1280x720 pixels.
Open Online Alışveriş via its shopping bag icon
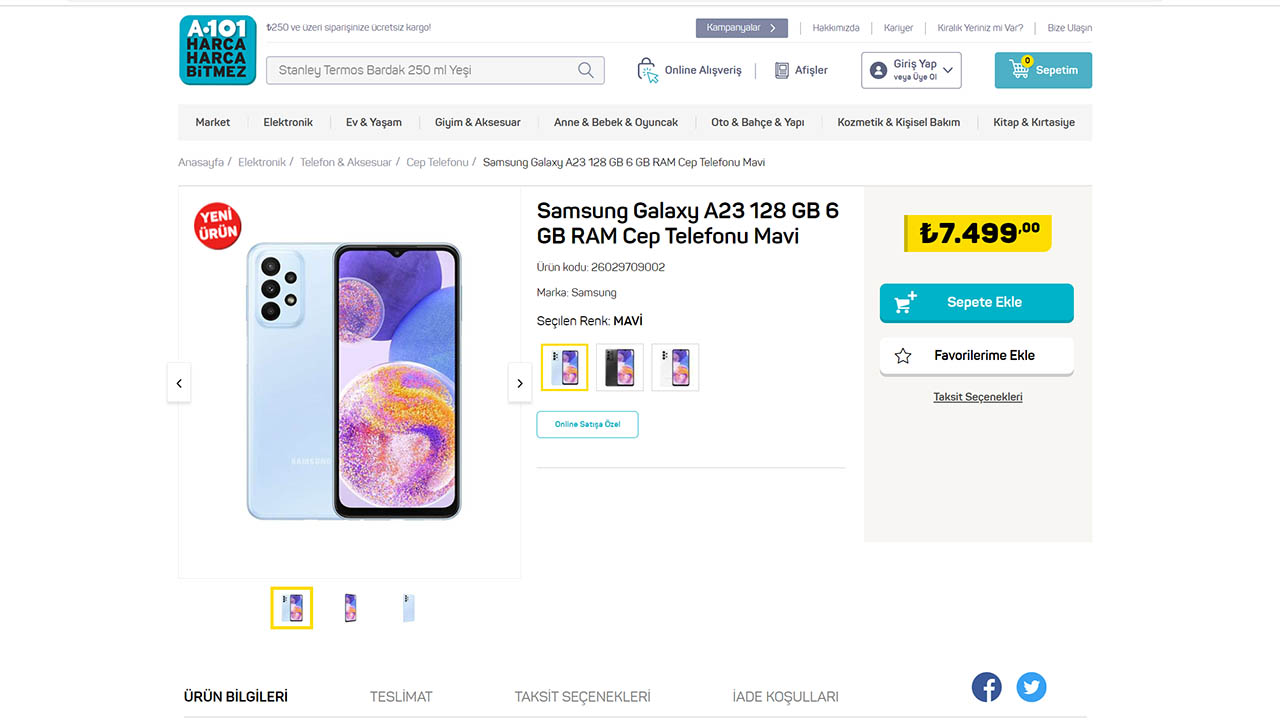[x=647, y=70]
